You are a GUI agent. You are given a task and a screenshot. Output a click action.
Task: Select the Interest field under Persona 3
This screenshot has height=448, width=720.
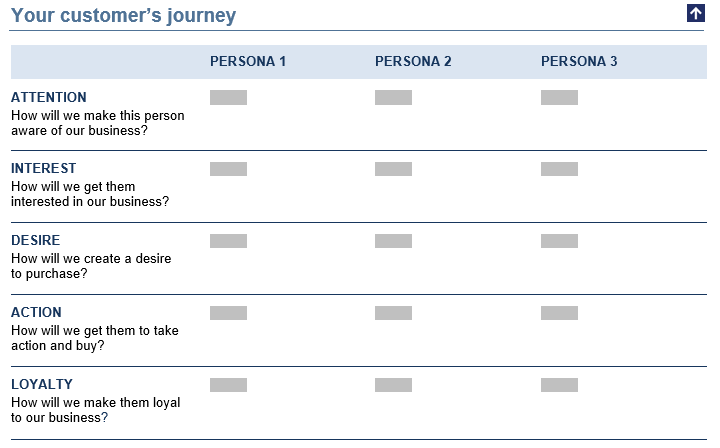[559, 169]
